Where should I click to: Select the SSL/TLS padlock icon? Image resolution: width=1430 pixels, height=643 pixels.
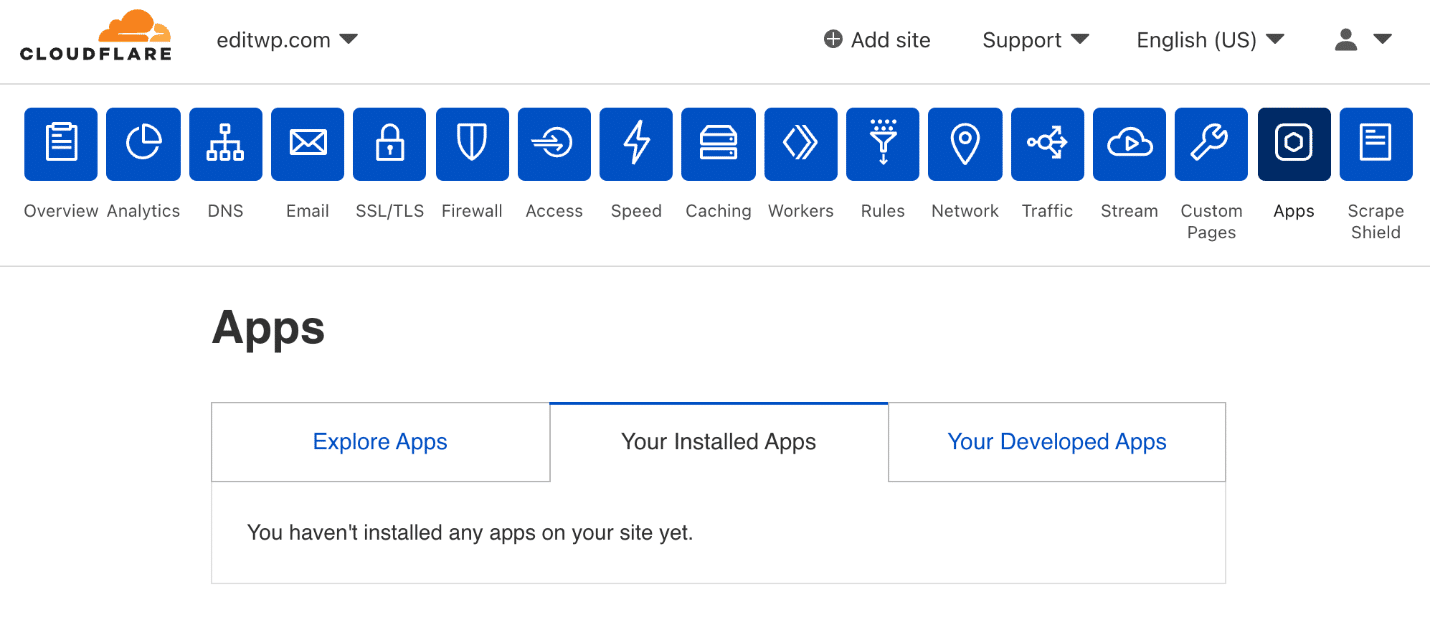tap(389, 144)
